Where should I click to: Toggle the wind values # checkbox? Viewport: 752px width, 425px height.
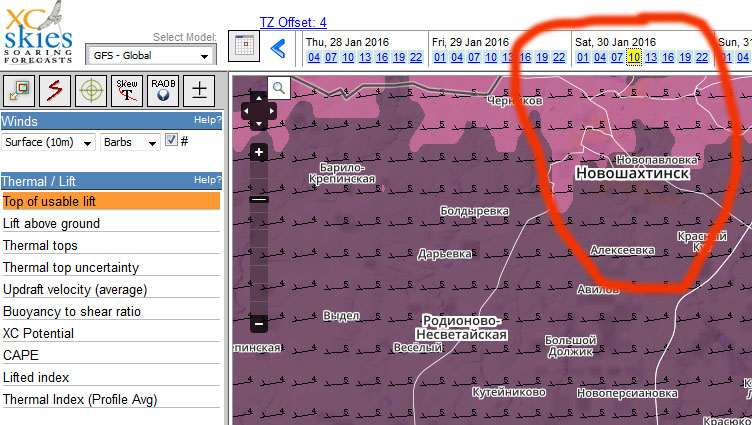[171, 141]
